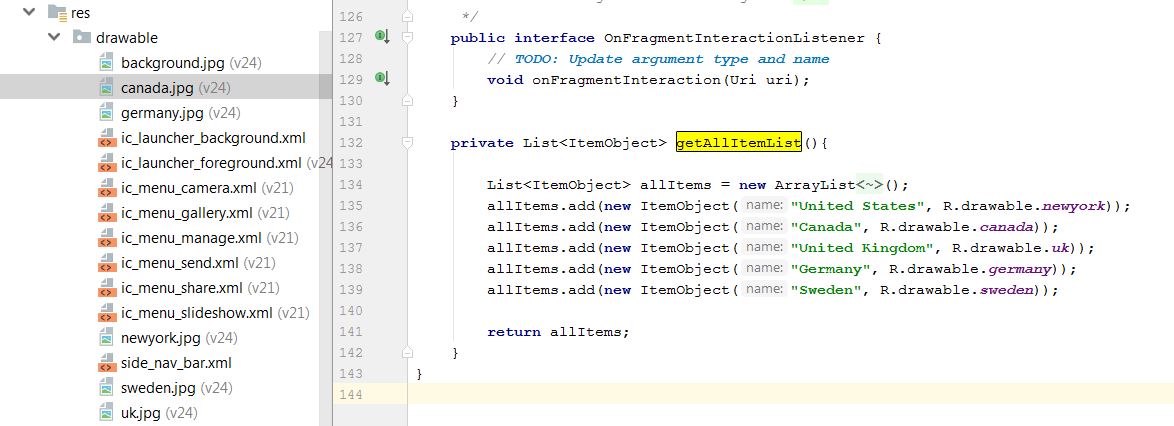
Task: Click the R.drawable.sweden reference
Action: 956,290
